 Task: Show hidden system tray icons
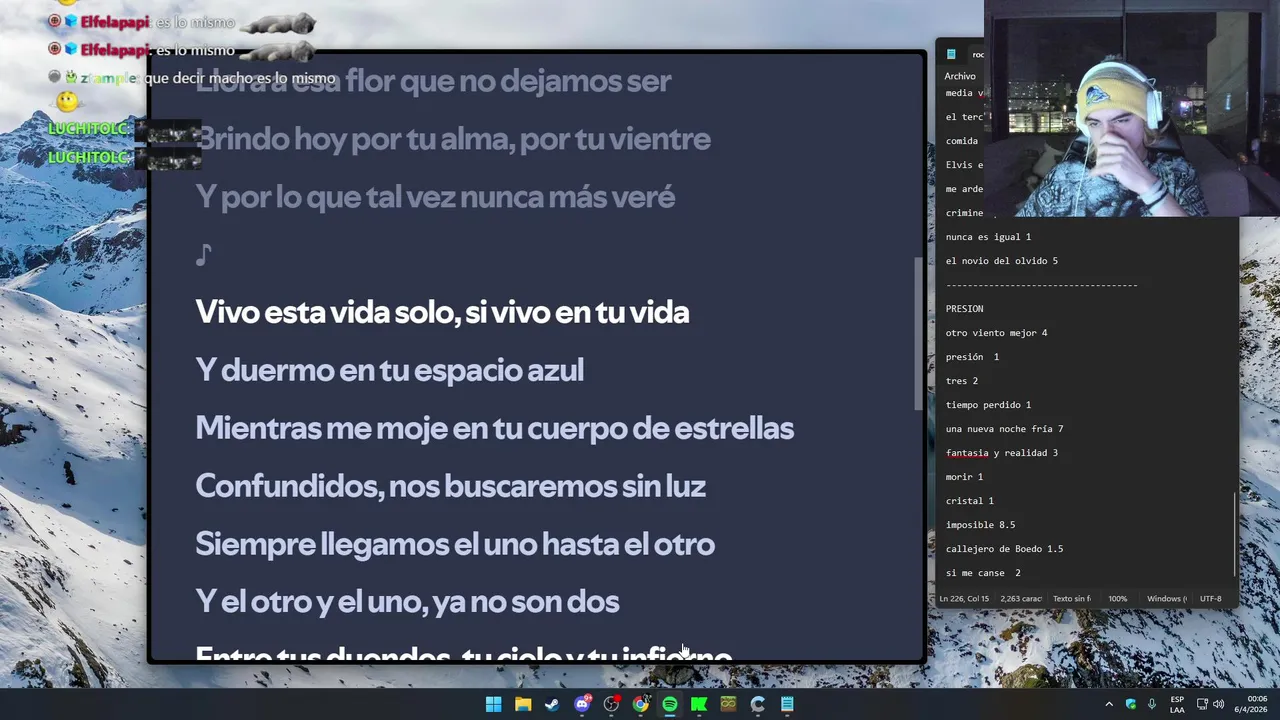tap(1108, 704)
